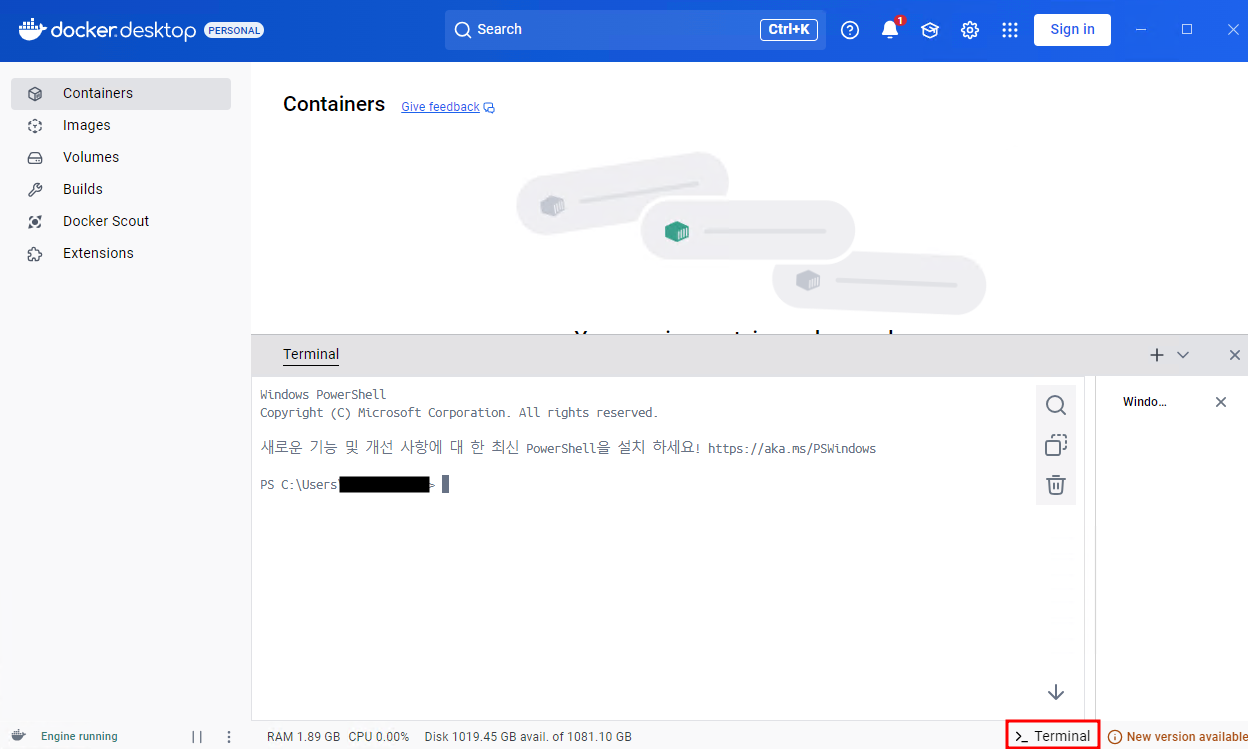Toggle Terminal from the status bar
This screenshot has width=1248, height=749.
(x=1053, y=736)
